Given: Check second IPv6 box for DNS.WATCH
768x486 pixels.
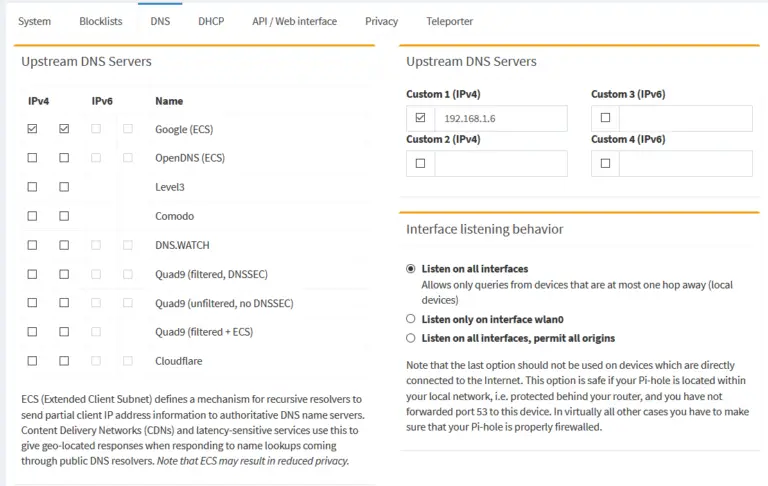Looking at the screenshot, I should 128,245.
